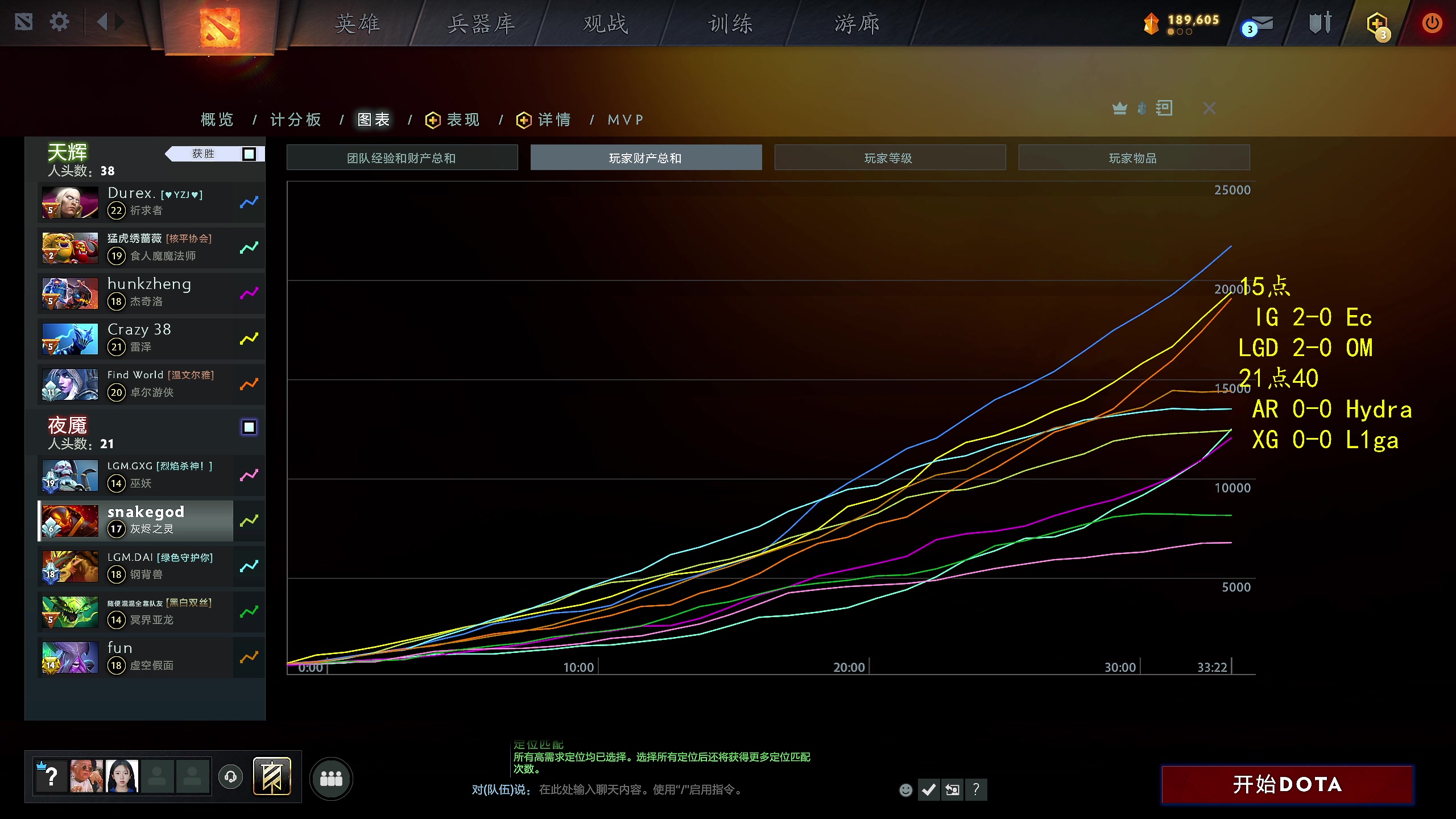The height and width of the screenshot is (819, 1456).
Task: Open the 游廊 arcade menu
Action: pyautogui.click(x=857, y=24)
